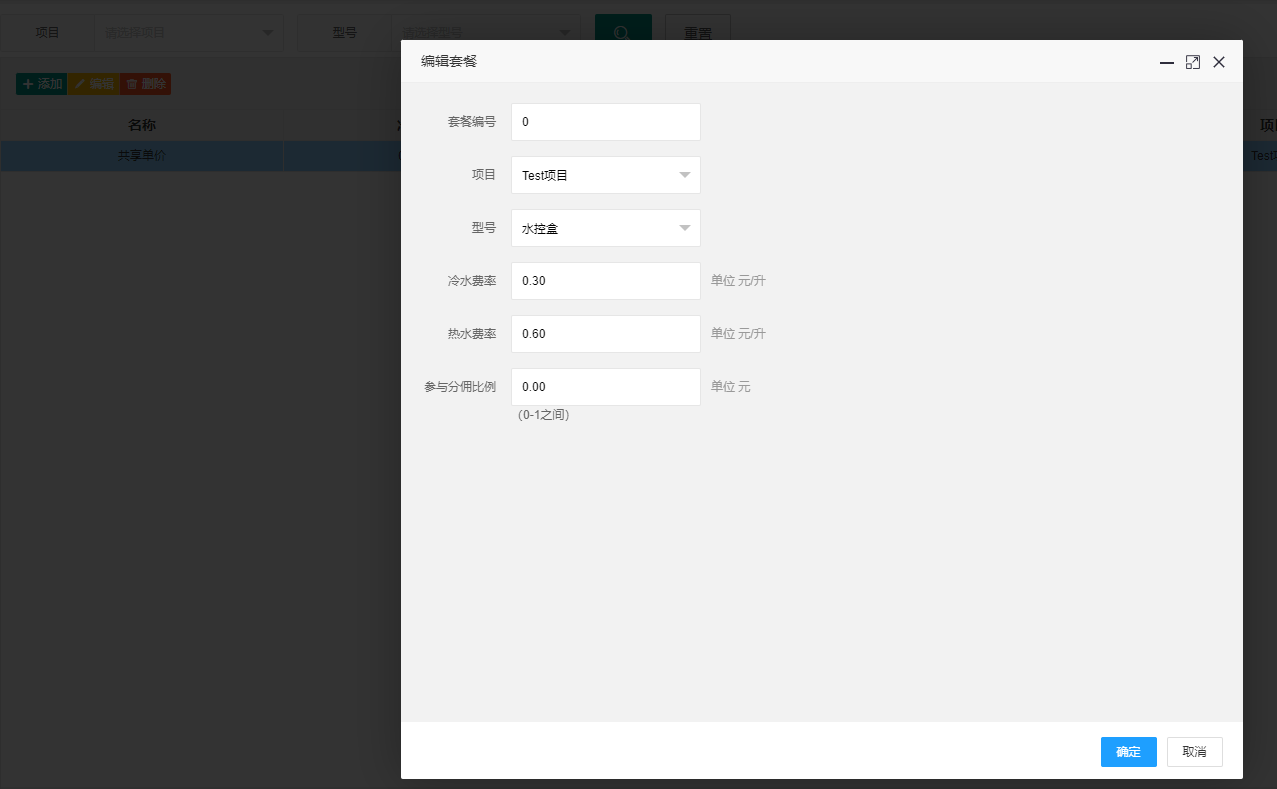The height and width of the screenshot is (789, 1277).
Task: Expand the background 请选择项目 filter dropdown
Action: pyautogui.click(x=188, y=32)
